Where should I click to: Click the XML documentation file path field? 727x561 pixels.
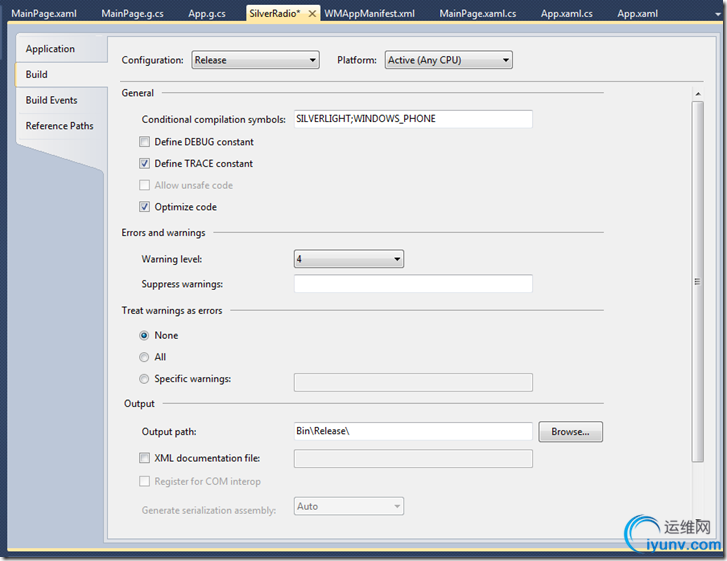click(x=413, y=459)
